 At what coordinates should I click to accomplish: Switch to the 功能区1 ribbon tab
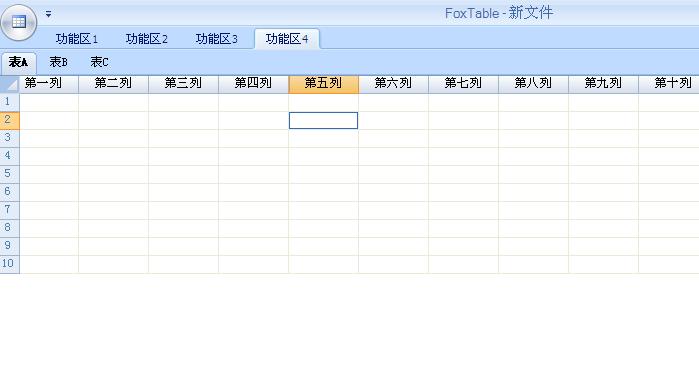pos(76,39)
